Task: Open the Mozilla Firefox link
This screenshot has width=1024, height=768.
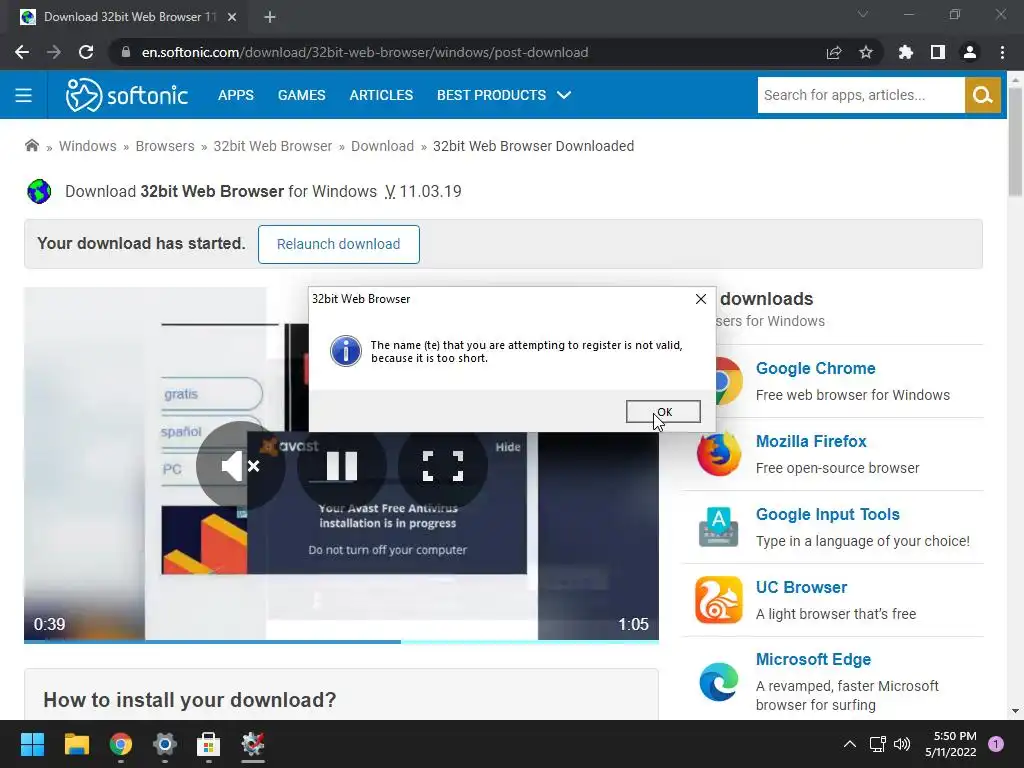Action: [x=810, y=441]
